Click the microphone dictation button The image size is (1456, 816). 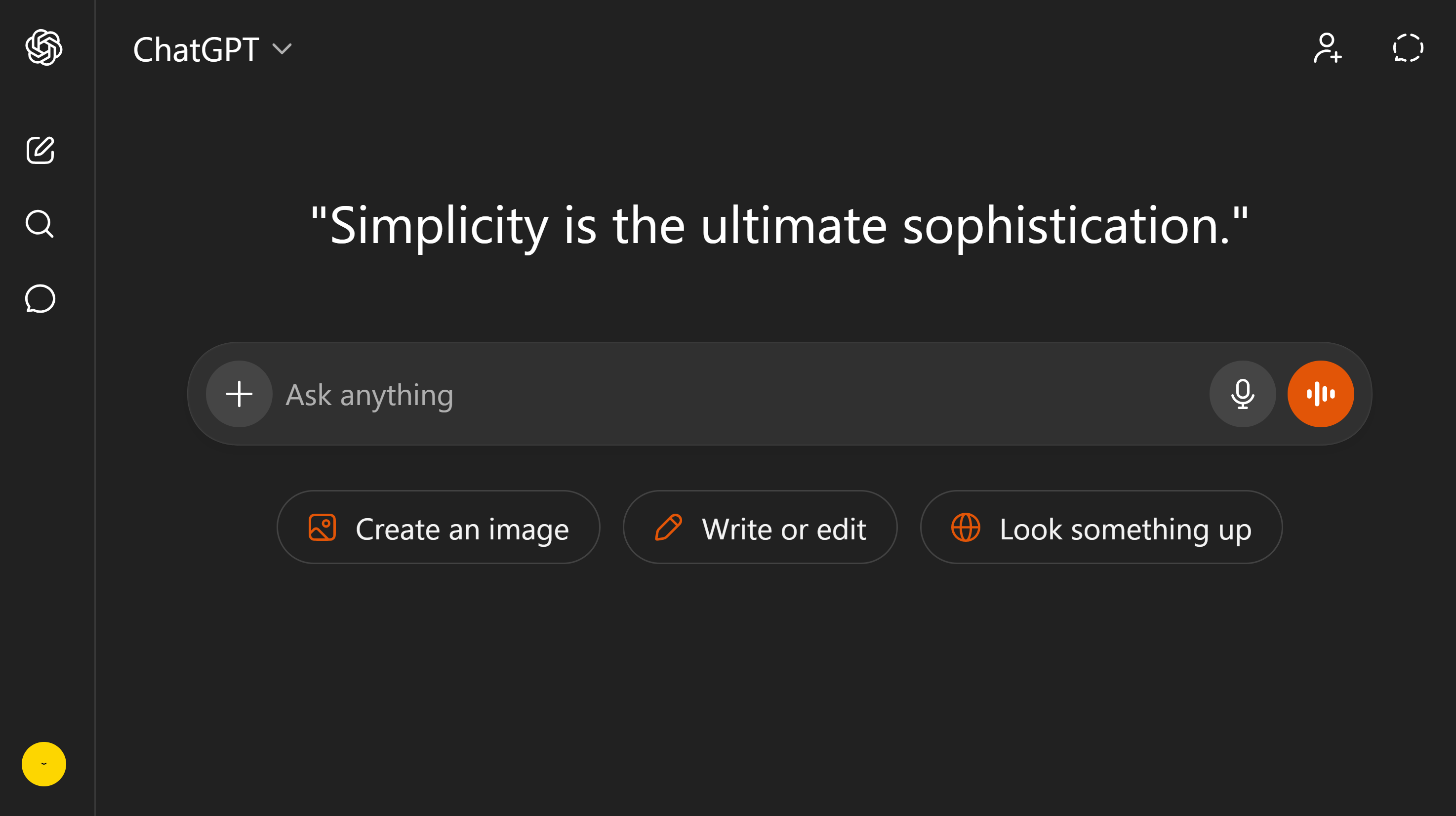1242,394
